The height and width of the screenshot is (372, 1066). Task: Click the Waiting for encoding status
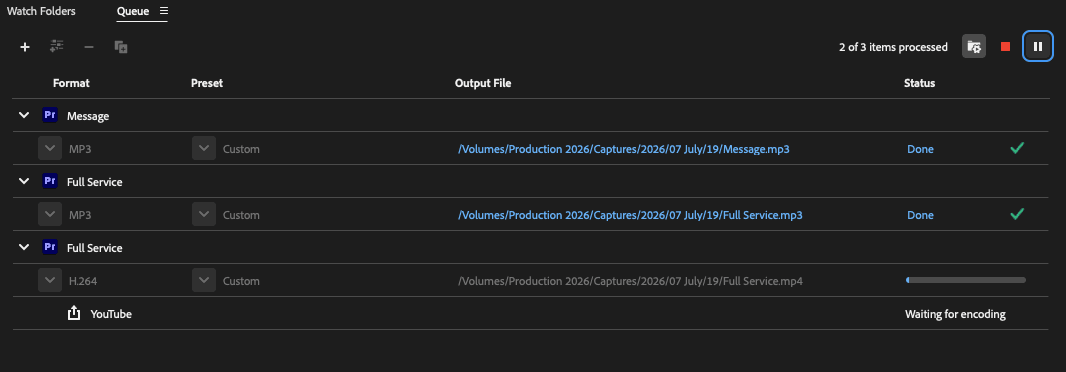955,314
